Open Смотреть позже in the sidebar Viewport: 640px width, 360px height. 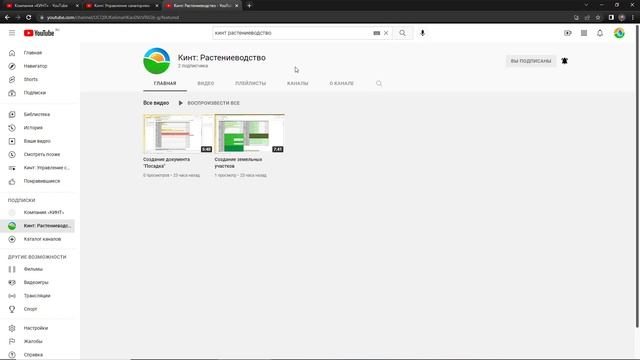click(x=37, y=155)
